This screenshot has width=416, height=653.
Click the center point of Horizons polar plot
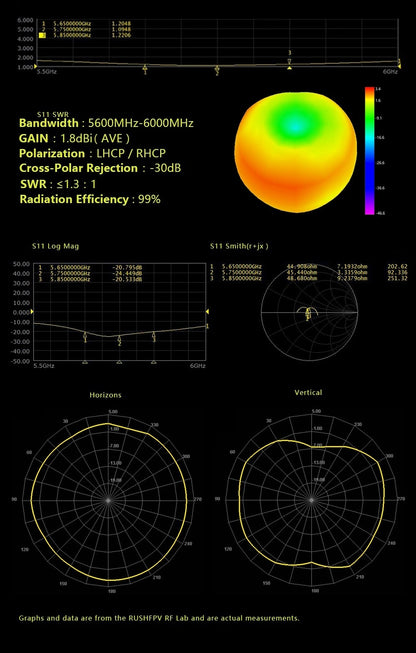click(108, 500)
